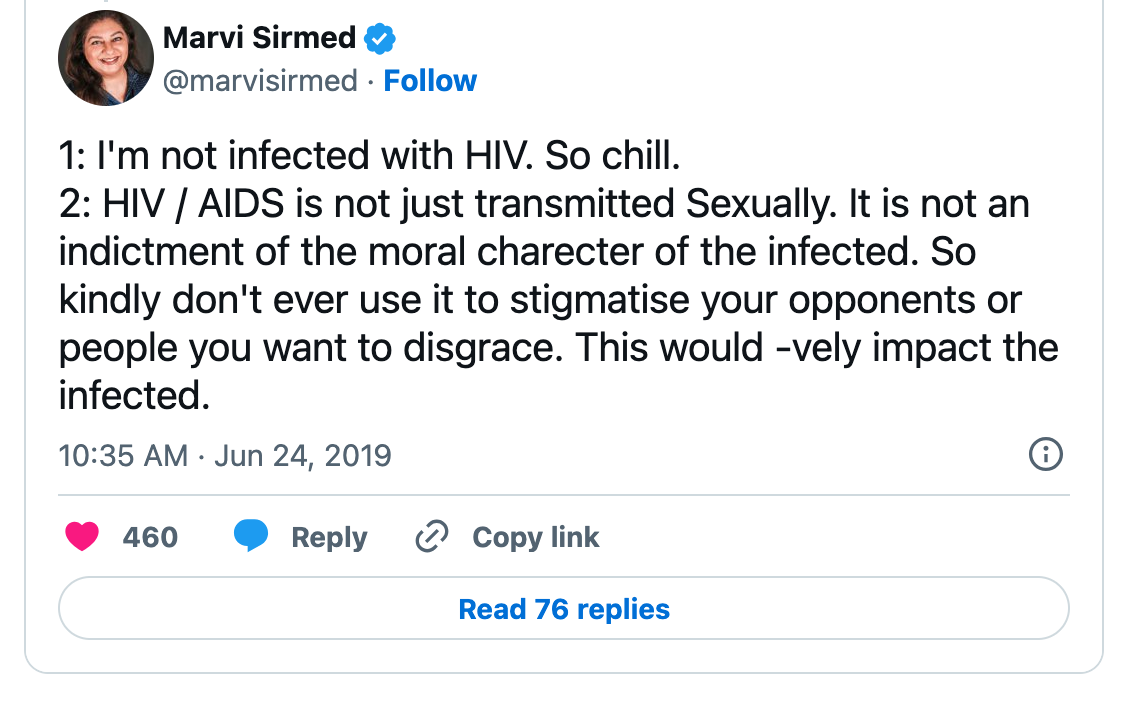The image size is (1128, 702).
Task: Click the "kindly don't ever use it" line
Action: pyautogui.click(x=540, y=300)
